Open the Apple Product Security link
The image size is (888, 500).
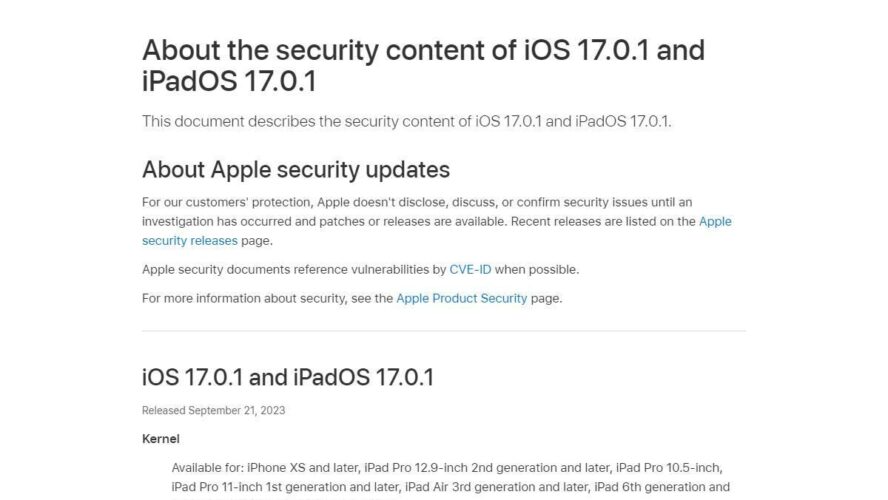pos(462,298)
